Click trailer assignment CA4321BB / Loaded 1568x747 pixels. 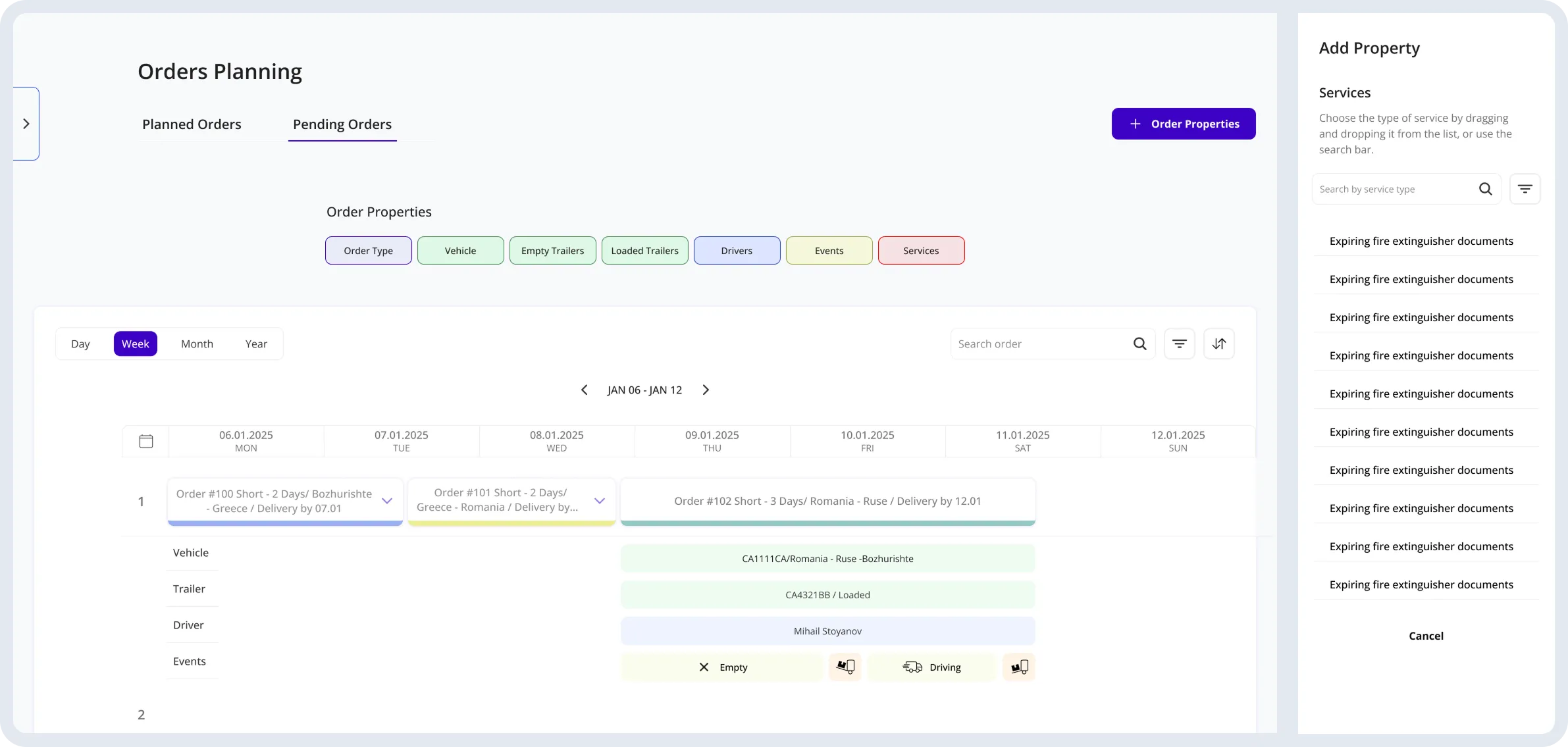(x=827, y=595)
